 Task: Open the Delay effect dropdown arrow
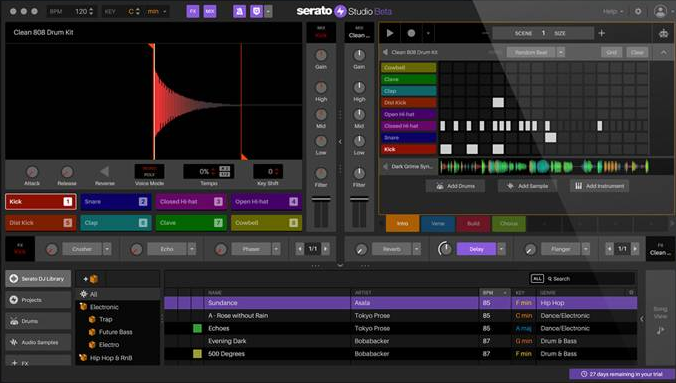(501, 249)
